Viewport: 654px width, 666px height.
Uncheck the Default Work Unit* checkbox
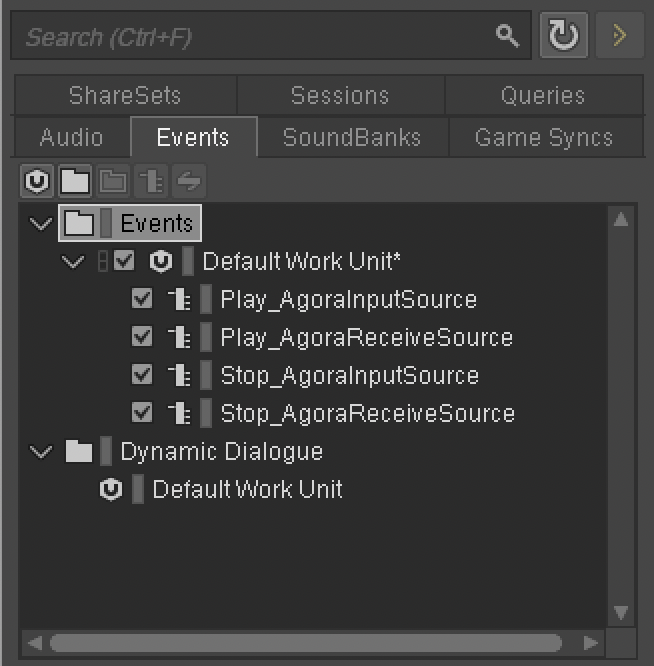click(x=124, y=260)
